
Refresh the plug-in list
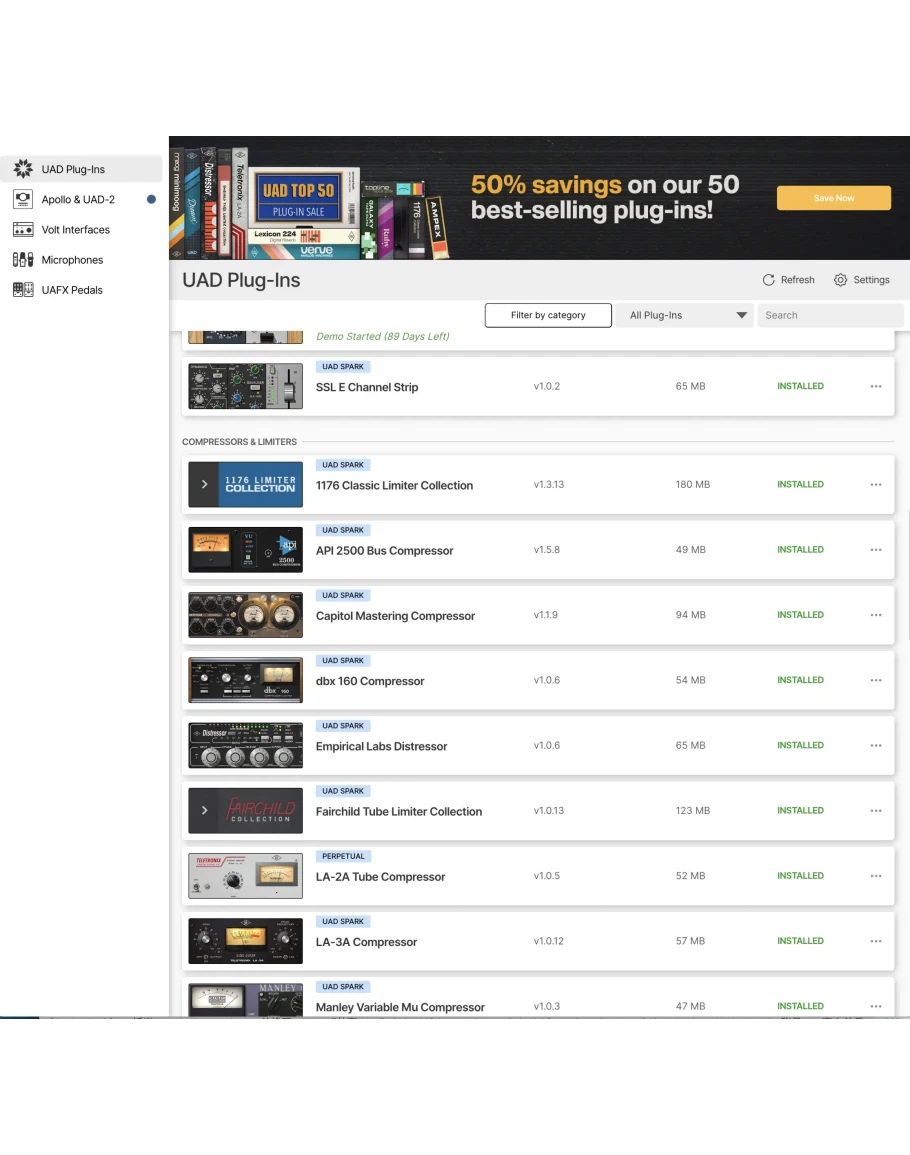coord(788,280)
